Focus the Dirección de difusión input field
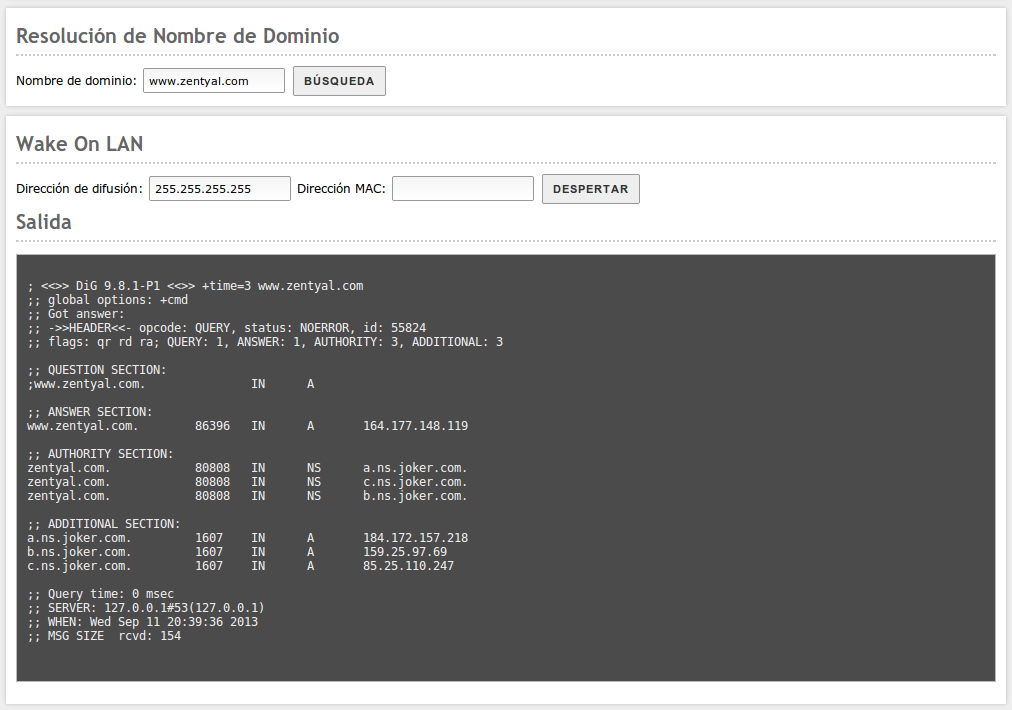1012x710 pixels. point(219,188)
